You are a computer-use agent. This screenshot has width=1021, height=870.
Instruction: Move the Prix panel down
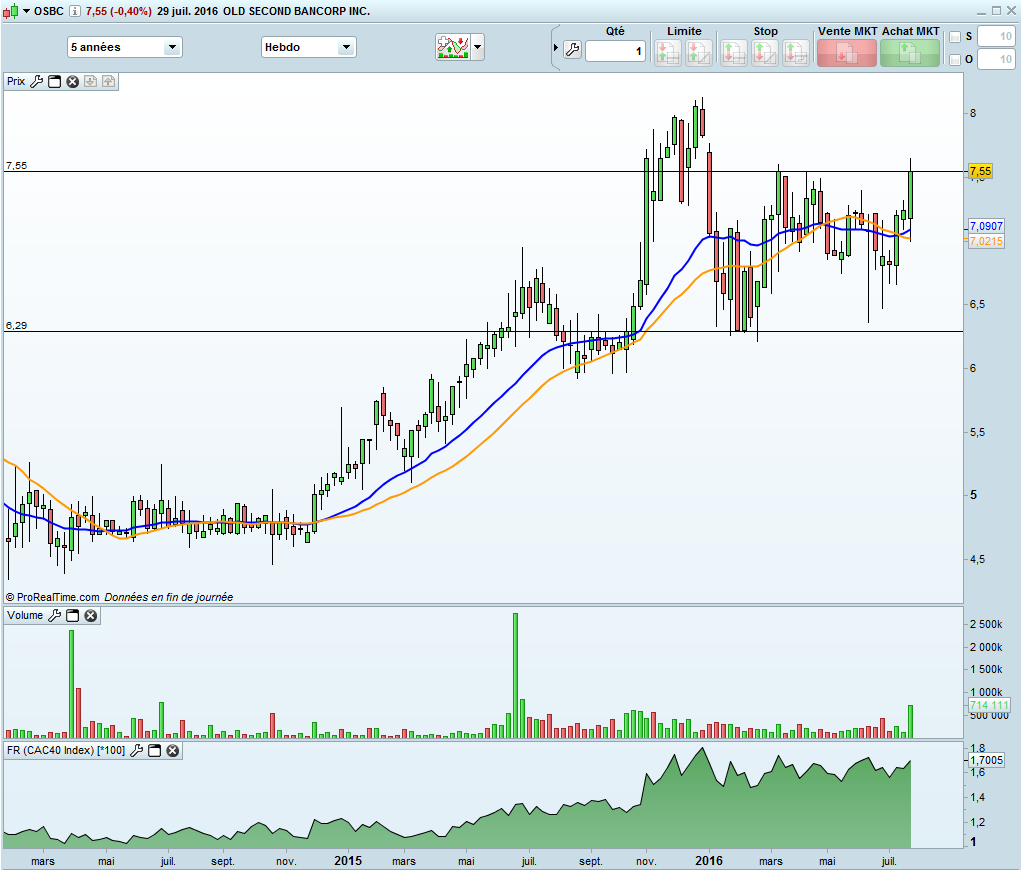tap(91, 81)
